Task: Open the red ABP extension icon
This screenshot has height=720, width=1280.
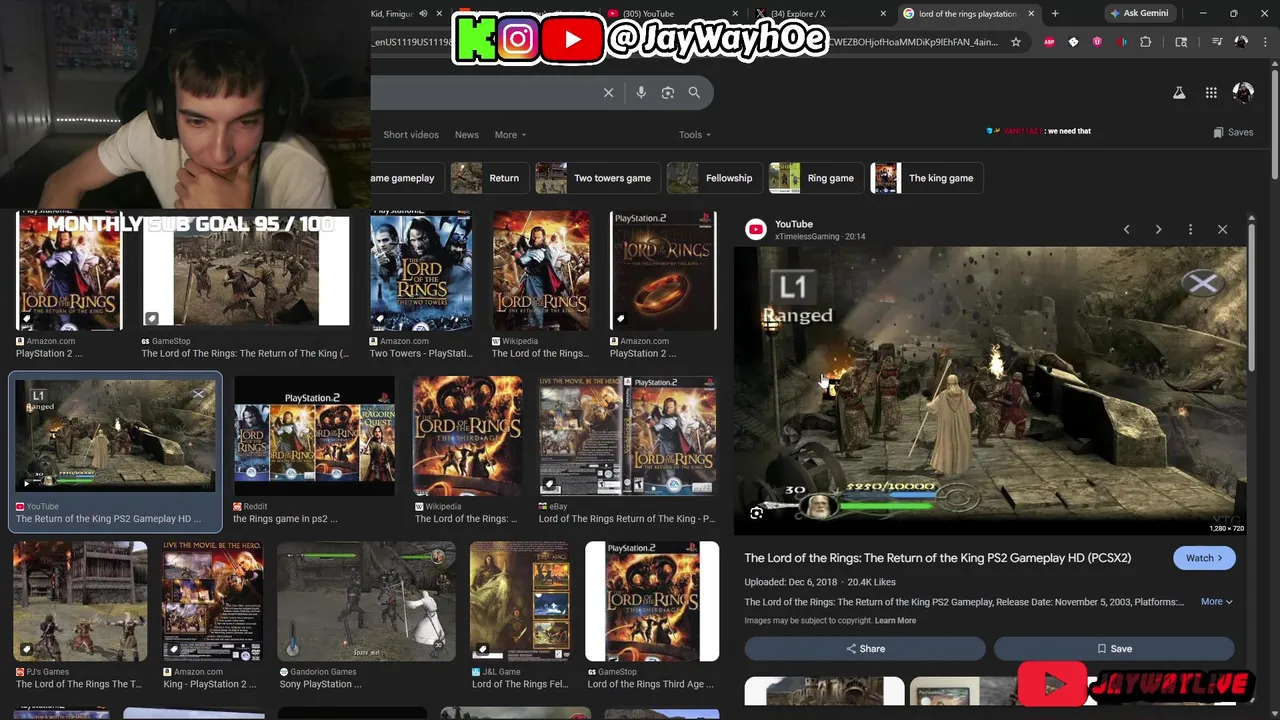Action: click(1049, 42)
